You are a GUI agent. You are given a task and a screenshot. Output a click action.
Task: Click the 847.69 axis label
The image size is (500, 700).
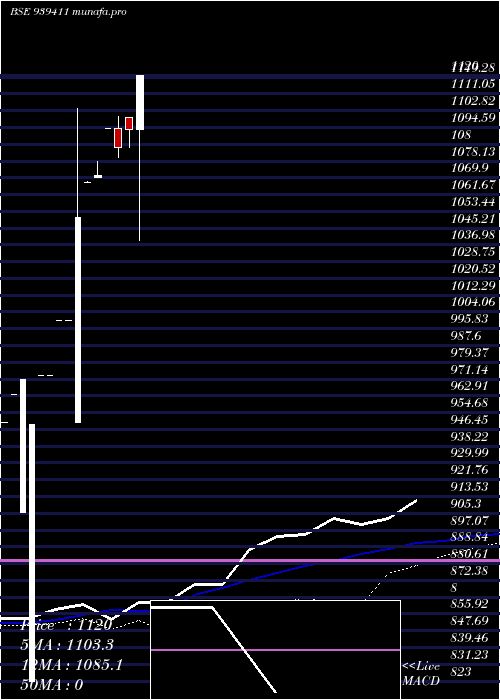point(470,621)
